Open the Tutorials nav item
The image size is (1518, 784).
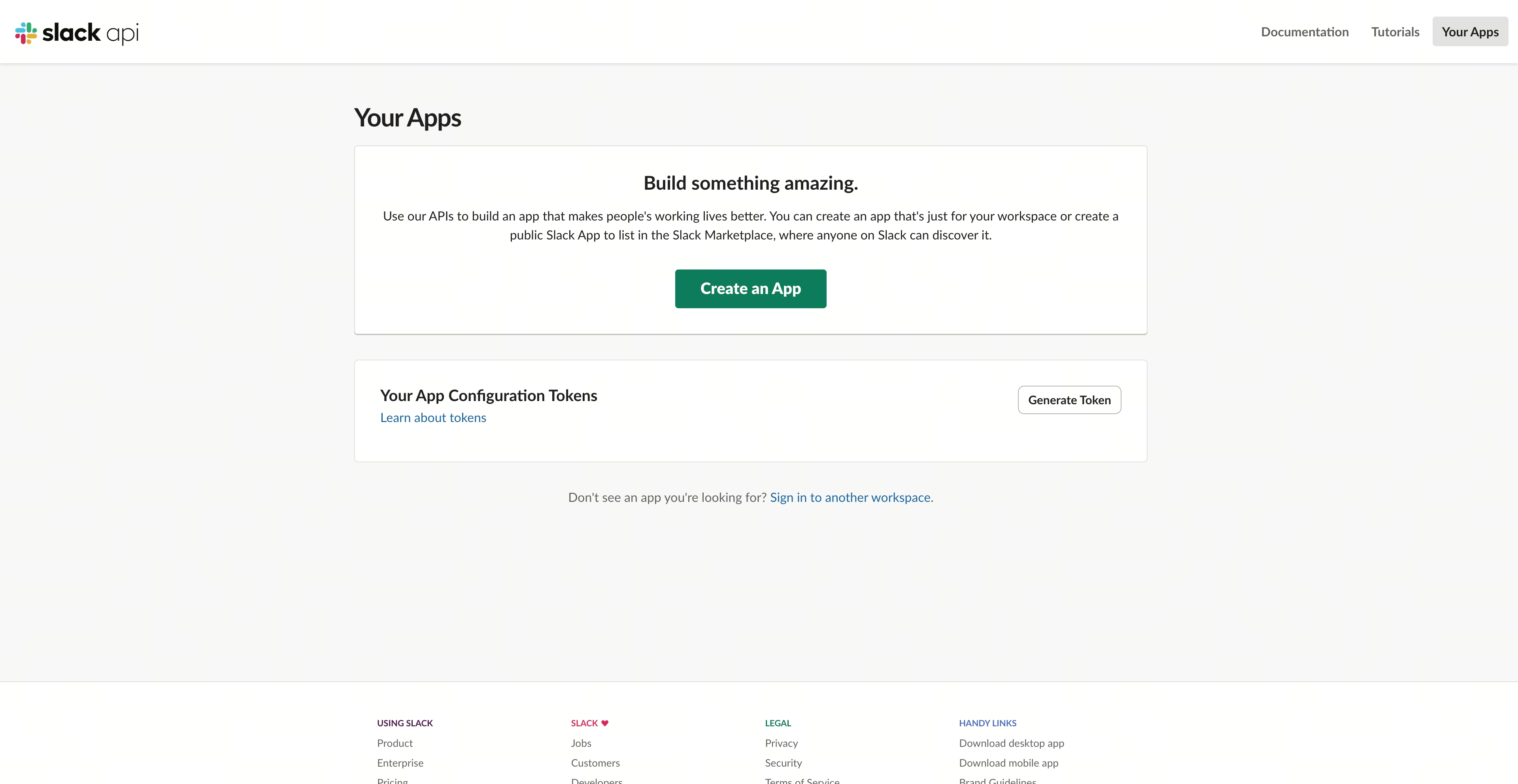coord(1395,32)
